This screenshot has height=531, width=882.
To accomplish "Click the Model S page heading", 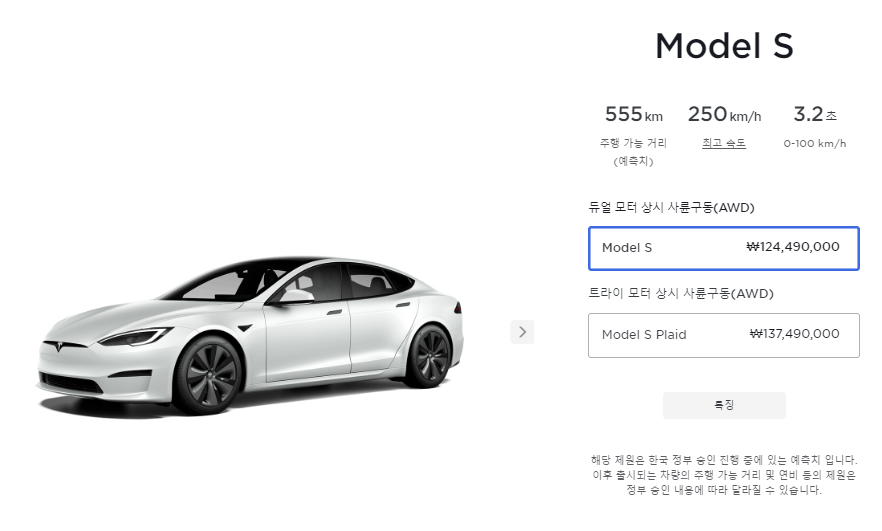I will (724, 46).
